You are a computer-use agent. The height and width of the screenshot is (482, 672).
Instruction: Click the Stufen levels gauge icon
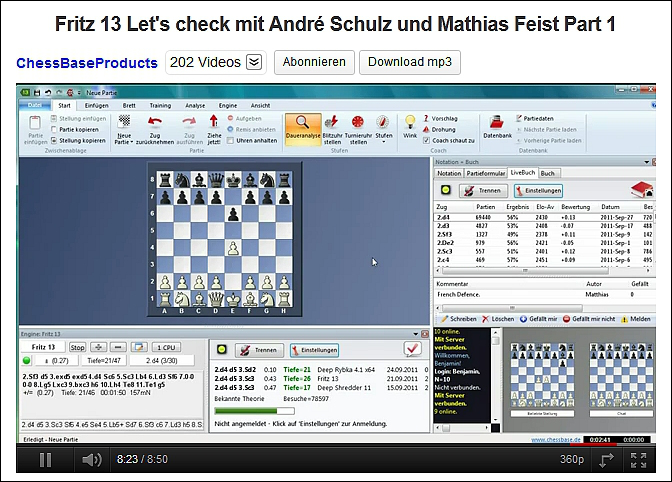click(383, 122)
